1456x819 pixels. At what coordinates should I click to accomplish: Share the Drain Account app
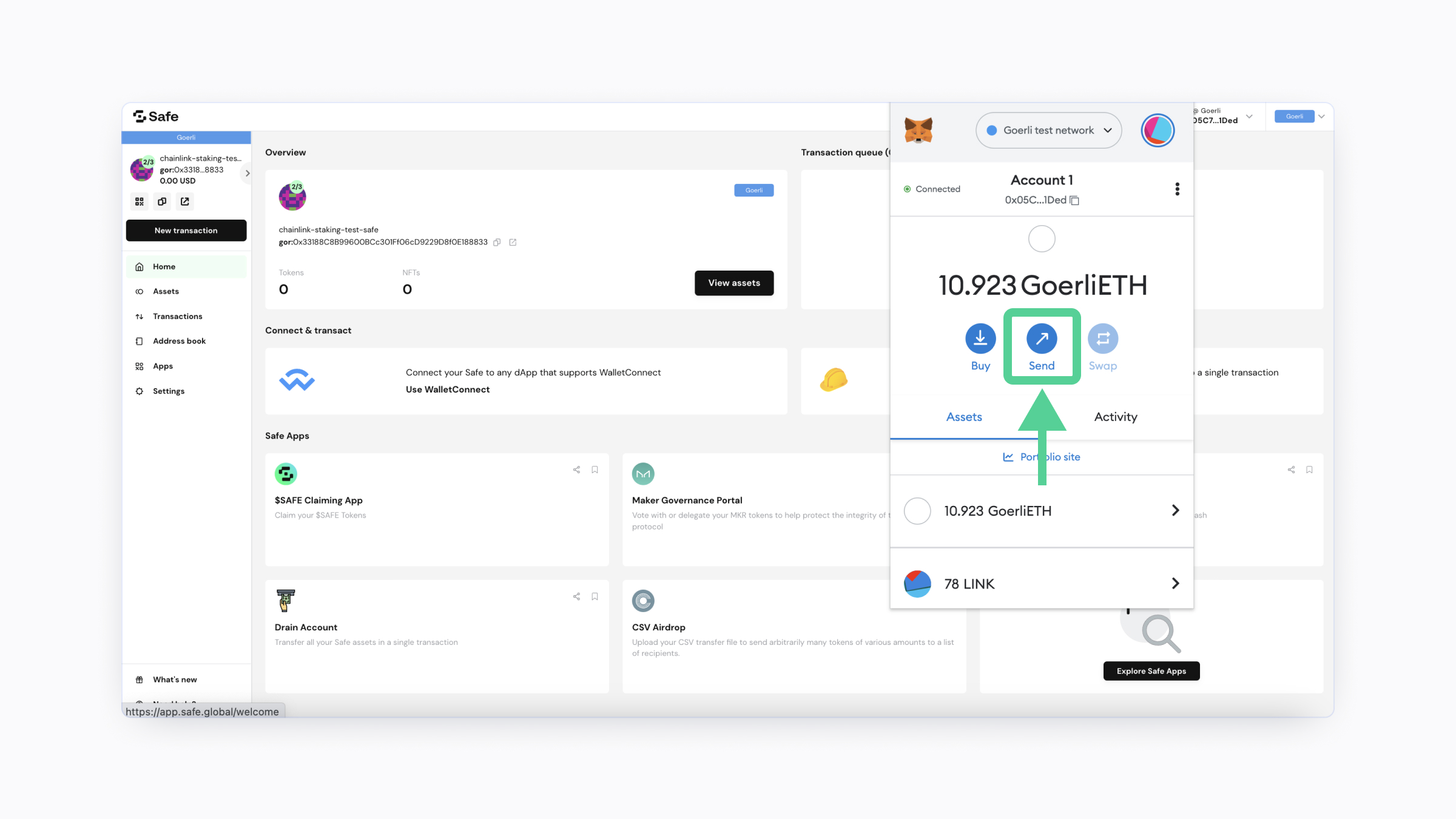(576, 596)
